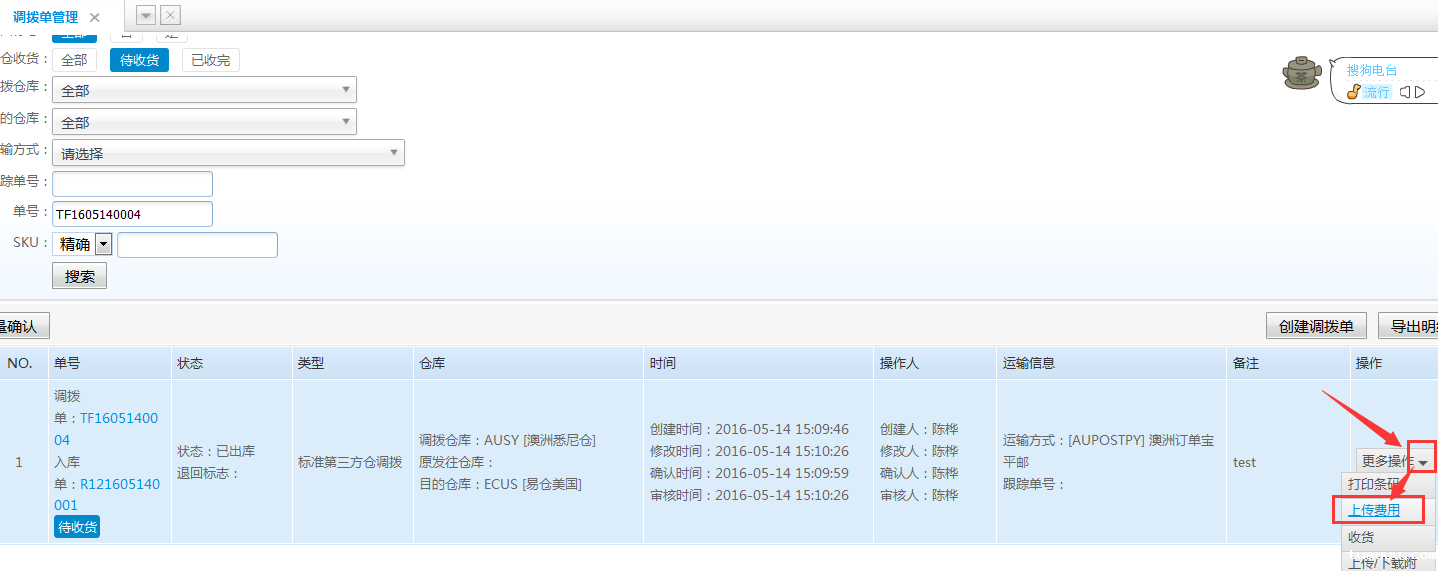Click the 状态：已出库 cell text
This screenshot has width=1438, height=571.
coord(216,451)
